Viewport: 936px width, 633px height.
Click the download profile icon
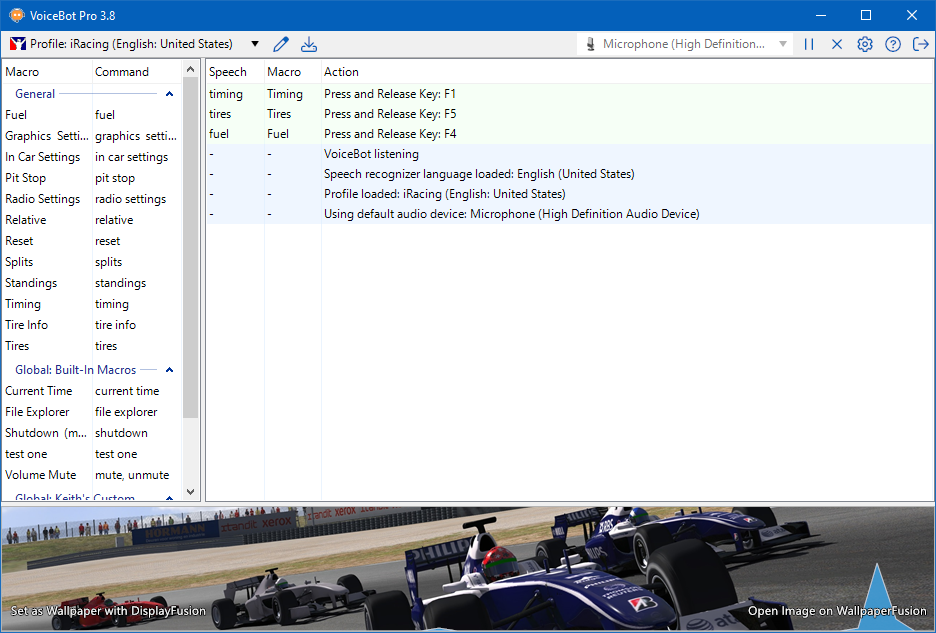(309, 44)
